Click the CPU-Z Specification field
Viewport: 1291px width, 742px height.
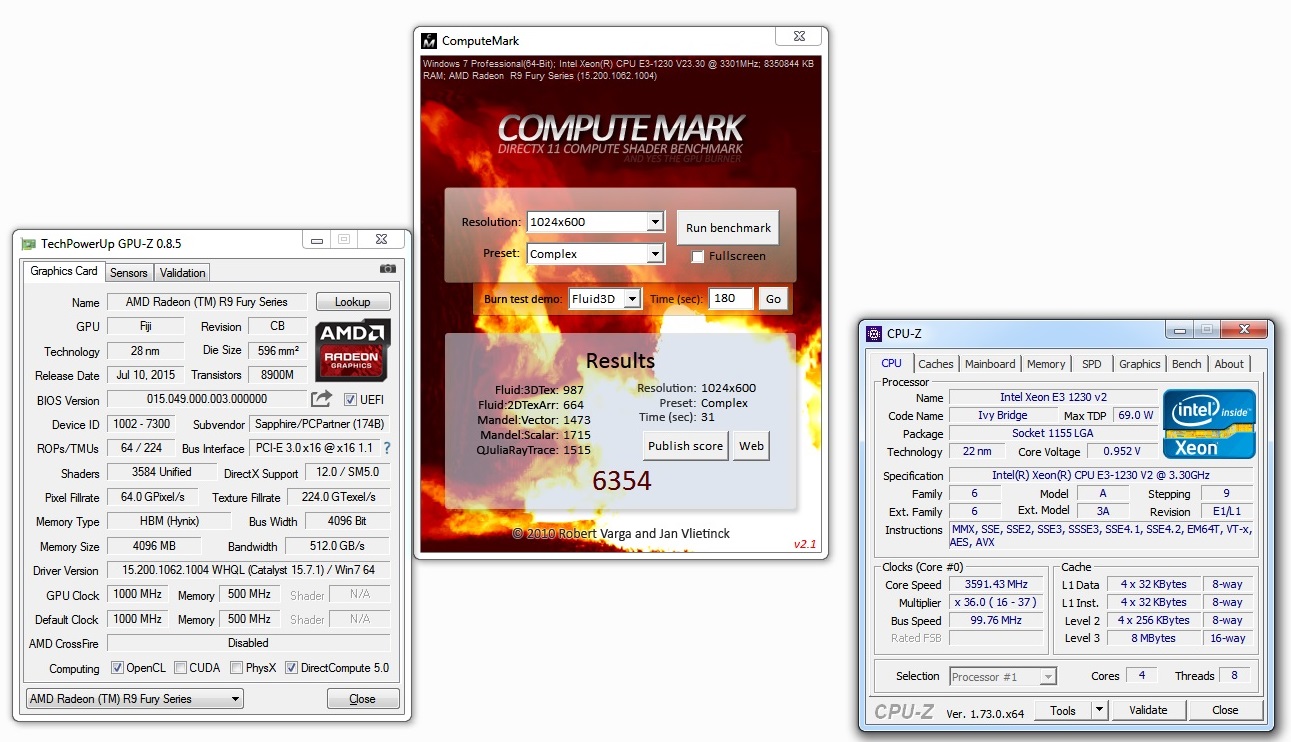[1100, 475]
